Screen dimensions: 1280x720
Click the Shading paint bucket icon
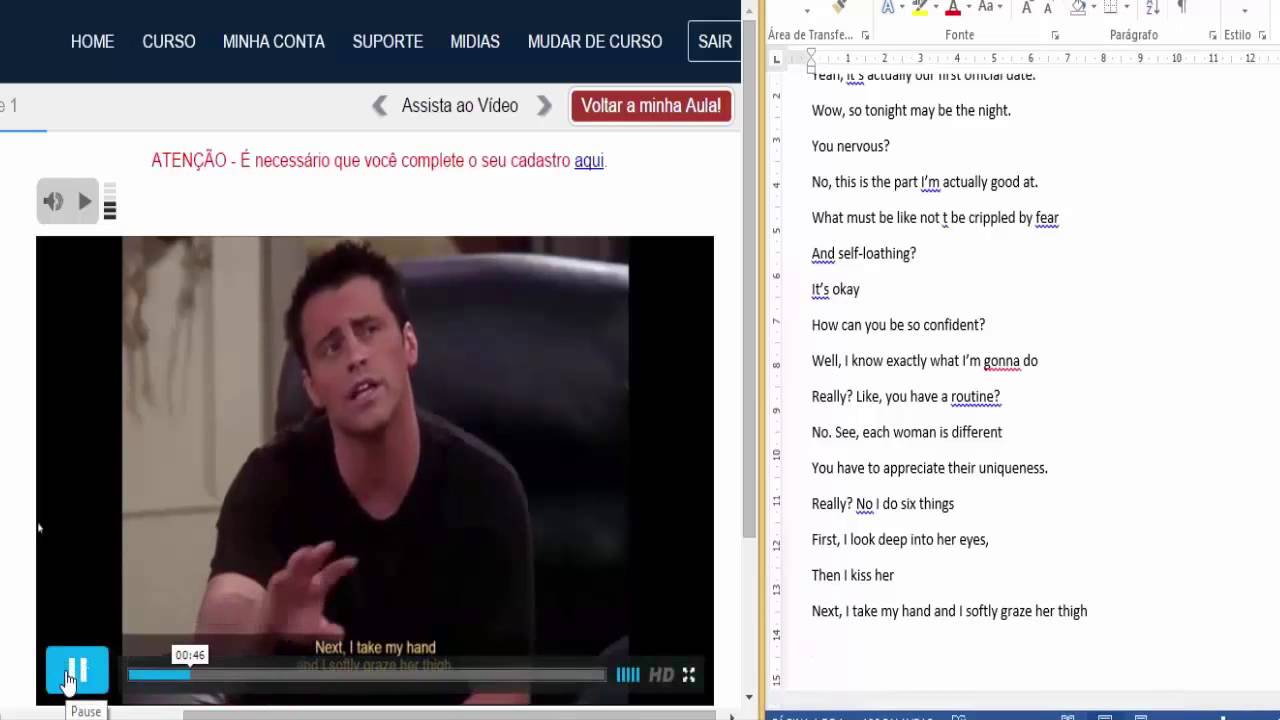click(x=1078, y=7)
